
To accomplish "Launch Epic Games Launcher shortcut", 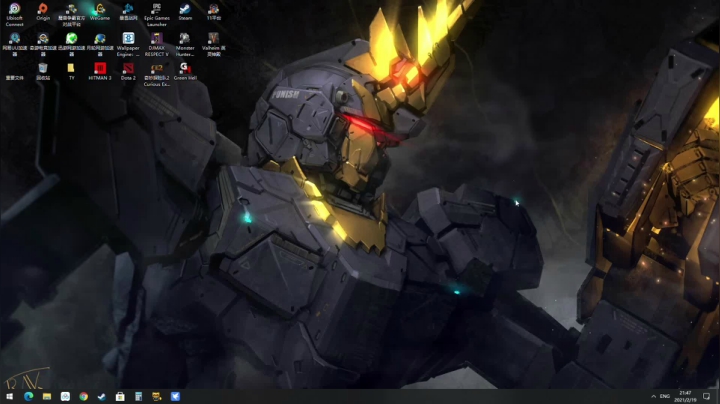I will click(157, 14).
